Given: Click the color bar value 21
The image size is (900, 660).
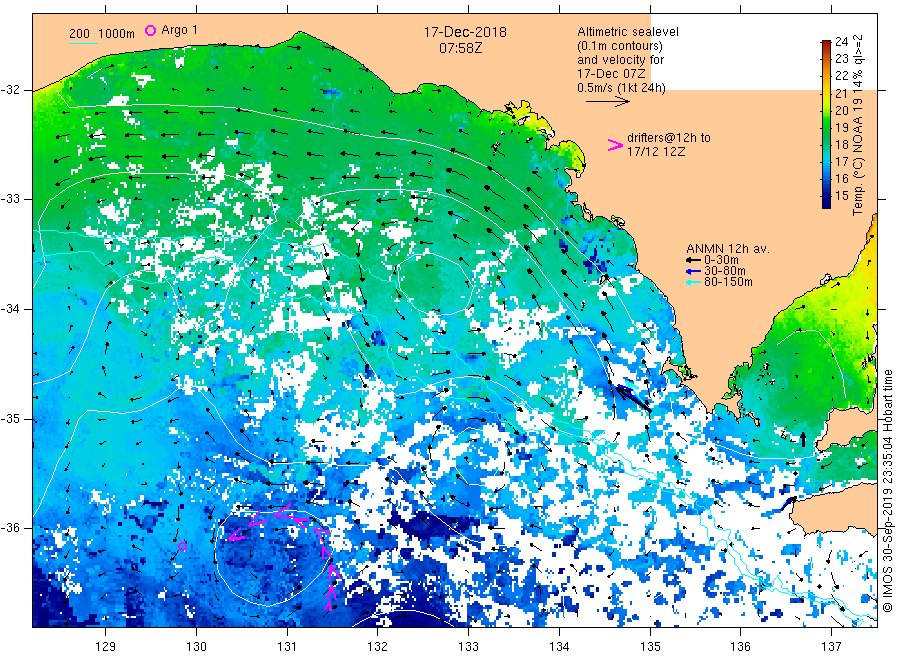Looking at the screenshot, I should 841,93.
